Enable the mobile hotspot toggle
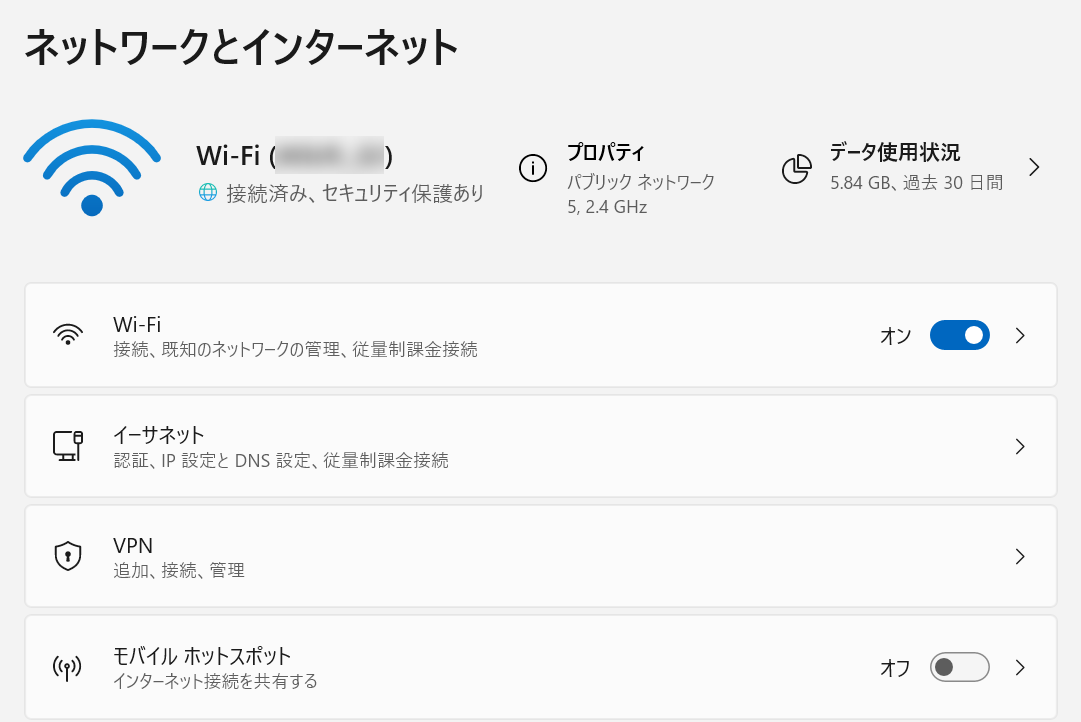Screen dimensions: 1081x722 (959, 667)
